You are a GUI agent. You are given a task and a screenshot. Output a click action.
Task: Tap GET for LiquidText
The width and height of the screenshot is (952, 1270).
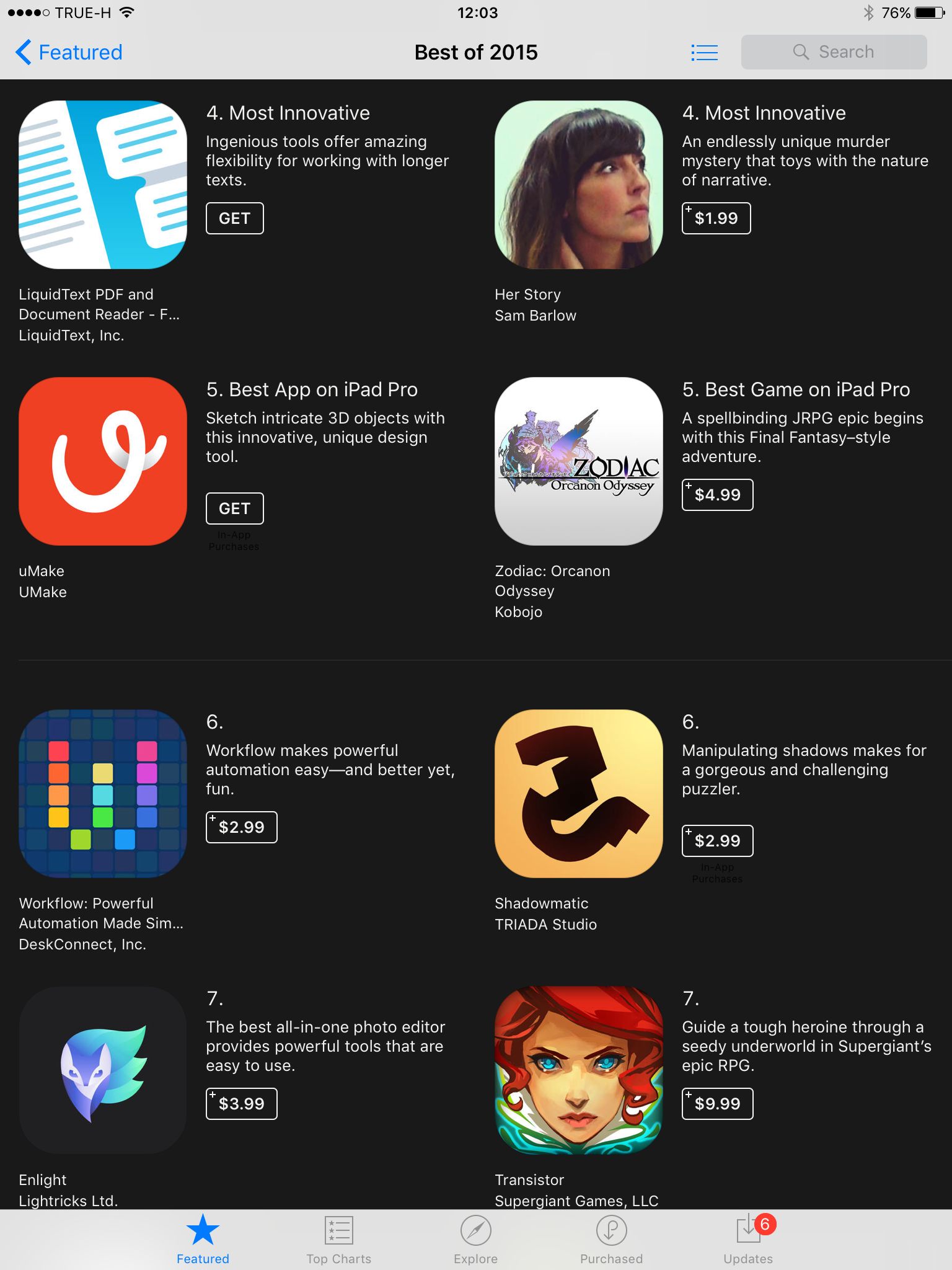pyautogui.click(x=235, y=218)
